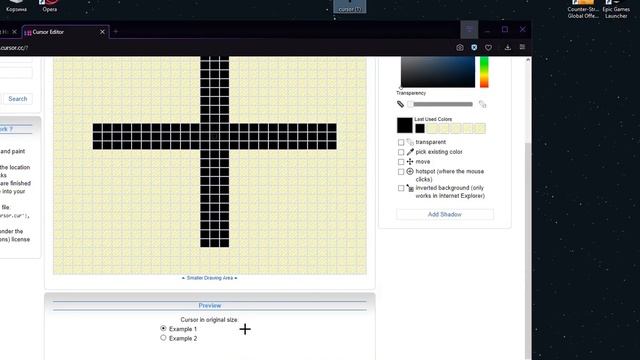Click the four-arrow move icon
This screenshot has height=360, width=640.
click(410, 162)
